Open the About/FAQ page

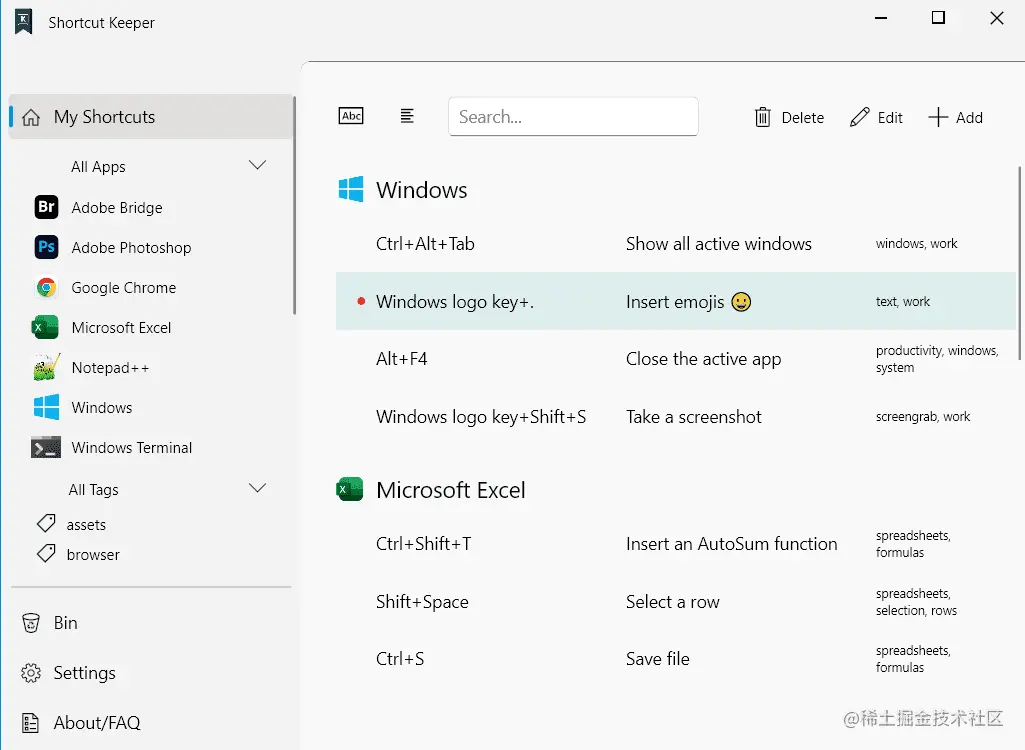pyautogui.click(x=97, y=723)
